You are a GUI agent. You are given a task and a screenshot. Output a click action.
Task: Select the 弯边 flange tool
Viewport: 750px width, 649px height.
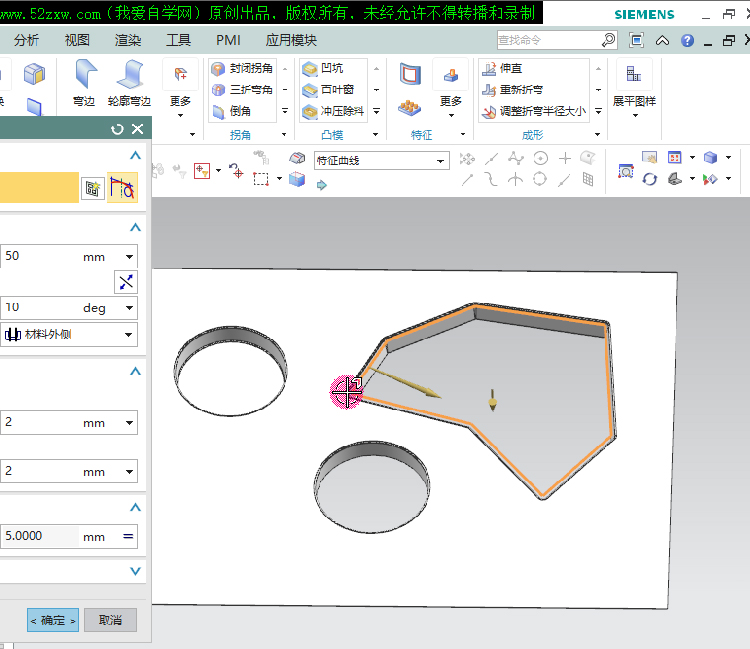point(84,83)
